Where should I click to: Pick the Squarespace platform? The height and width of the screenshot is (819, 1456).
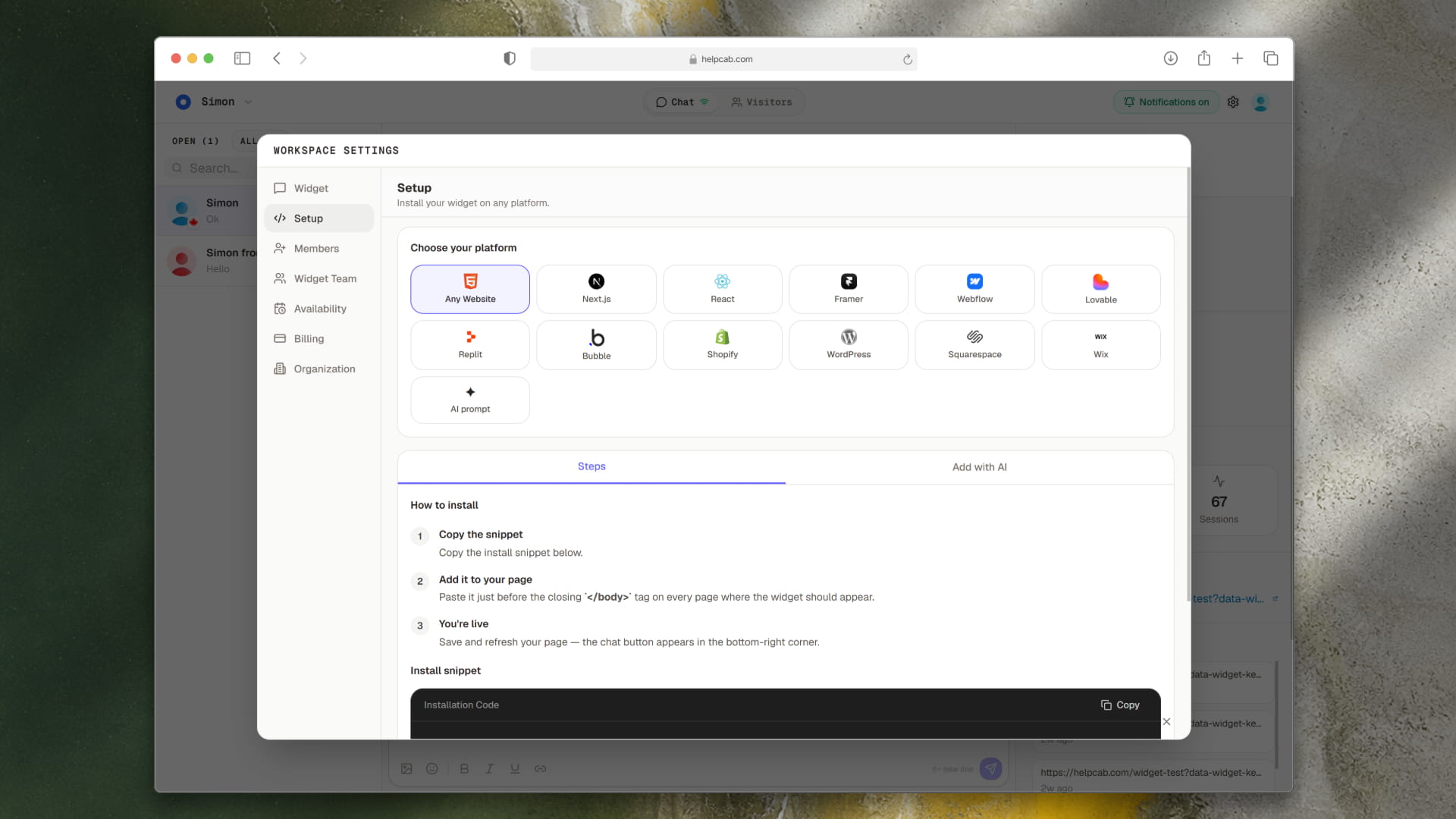click(974, 345)
